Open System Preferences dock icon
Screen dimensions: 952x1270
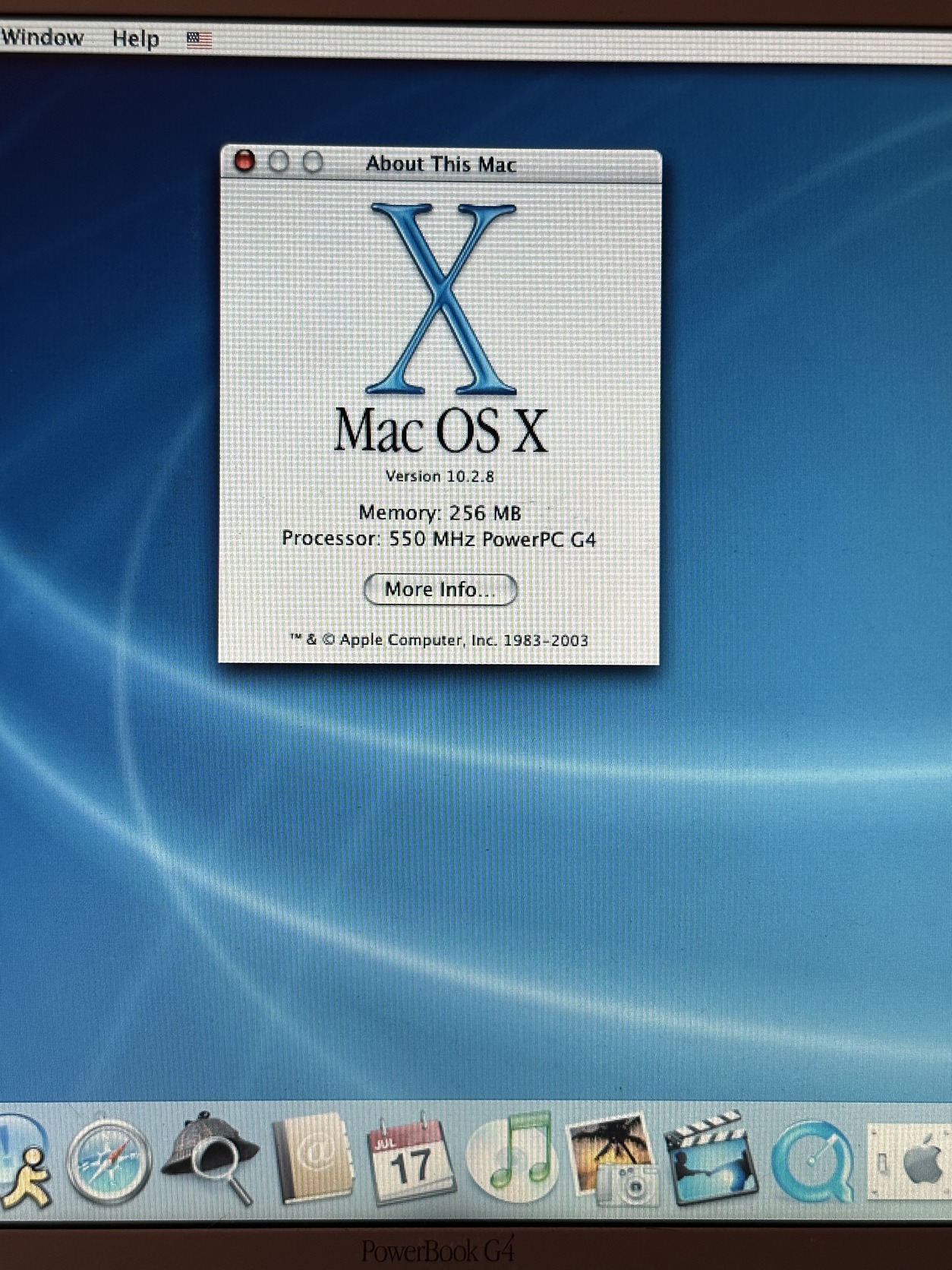point(909,1162)
